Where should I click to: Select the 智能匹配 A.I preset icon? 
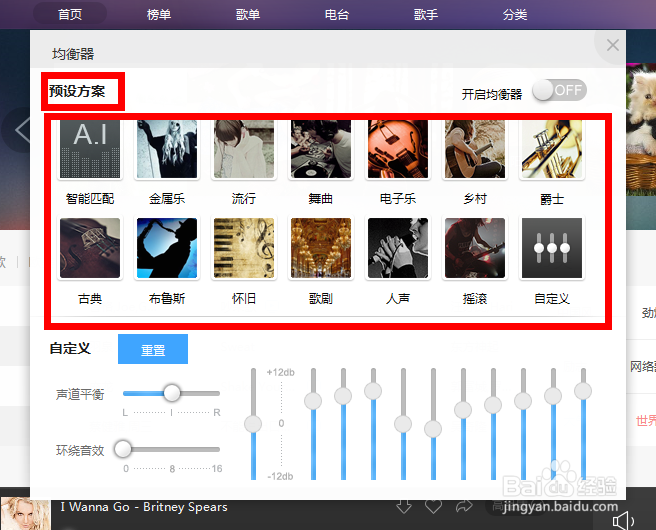pos(90,149)
